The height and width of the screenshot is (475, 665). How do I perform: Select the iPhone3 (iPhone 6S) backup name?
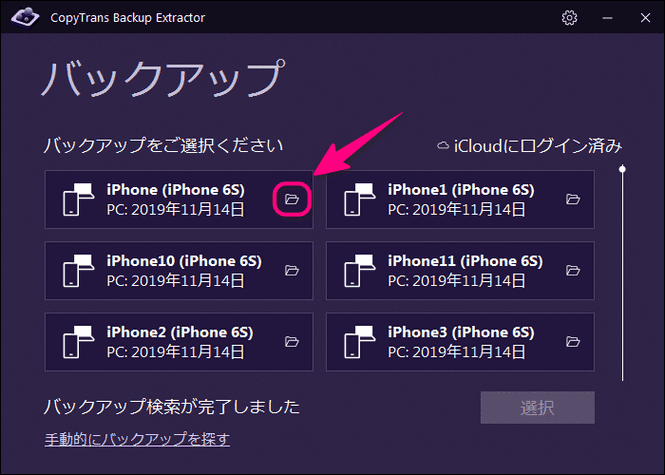[x=461, y=332]
